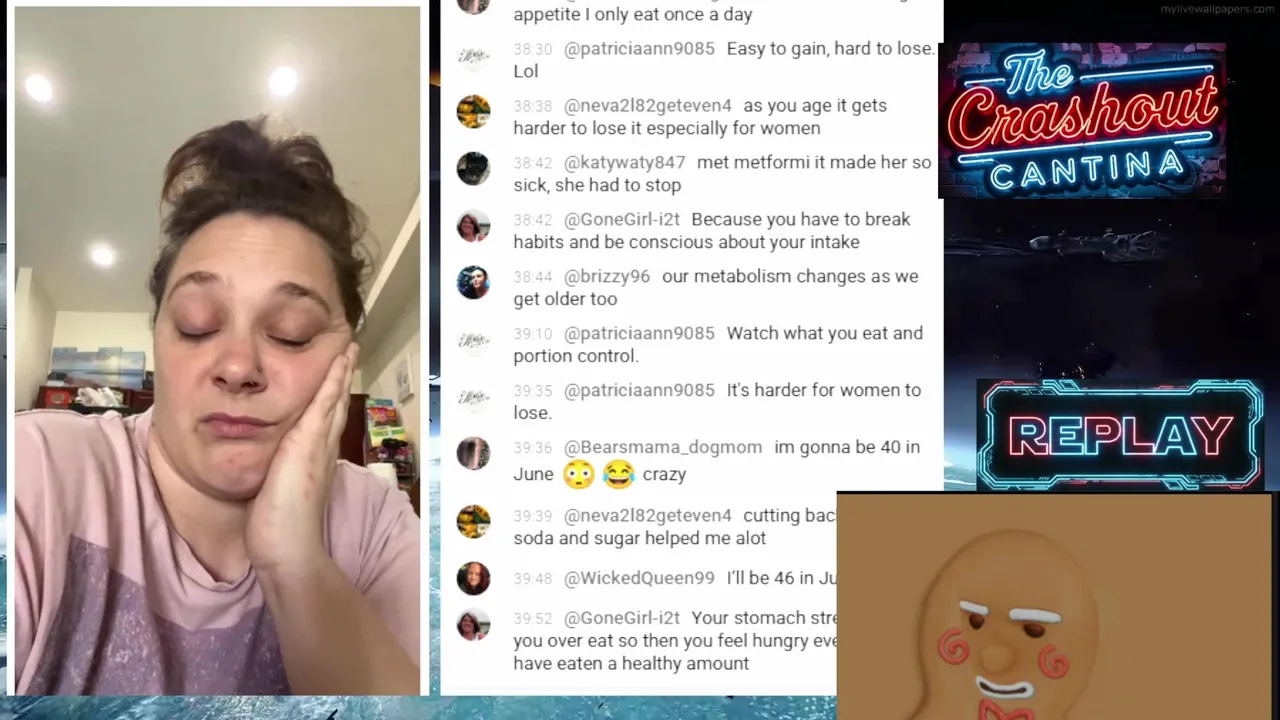The width and height of the screenshot is (1280, 720).
Task: Click the webcam video feed
Action: tap(217, 350)
